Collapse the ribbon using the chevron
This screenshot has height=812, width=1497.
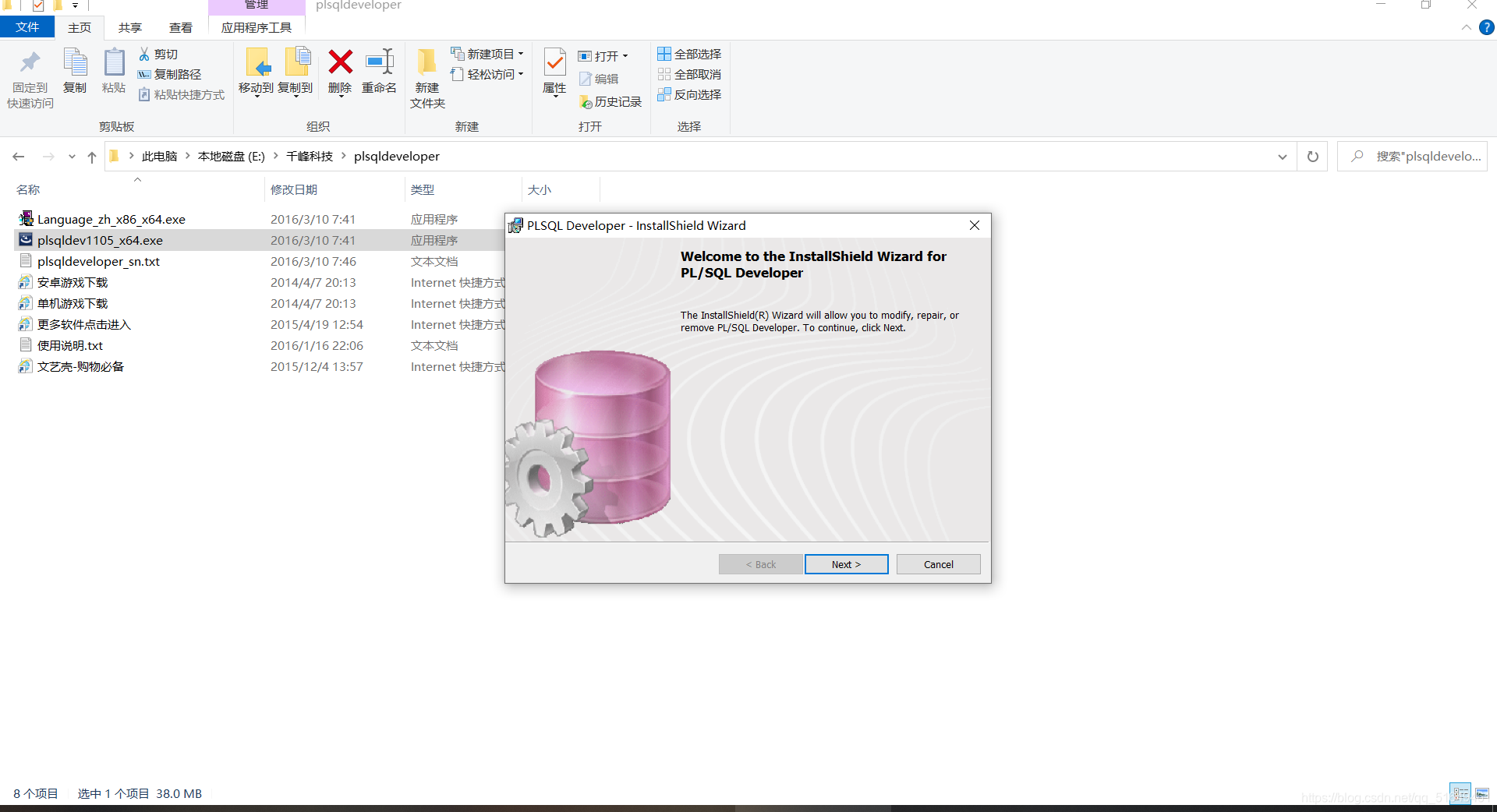click(x=1467, y=27)
